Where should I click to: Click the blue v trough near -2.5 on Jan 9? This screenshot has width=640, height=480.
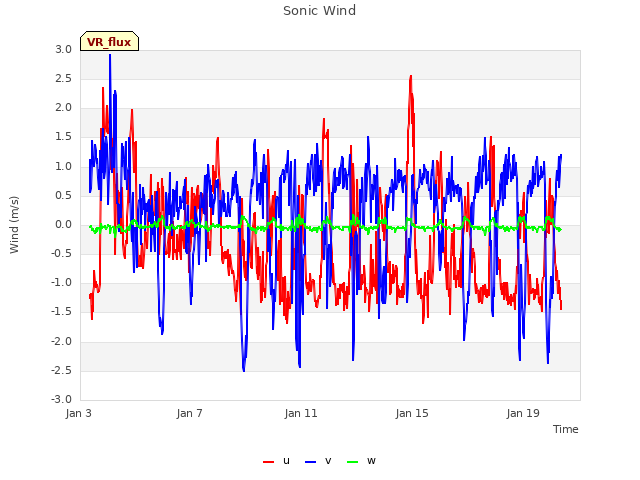click(244, 370)
